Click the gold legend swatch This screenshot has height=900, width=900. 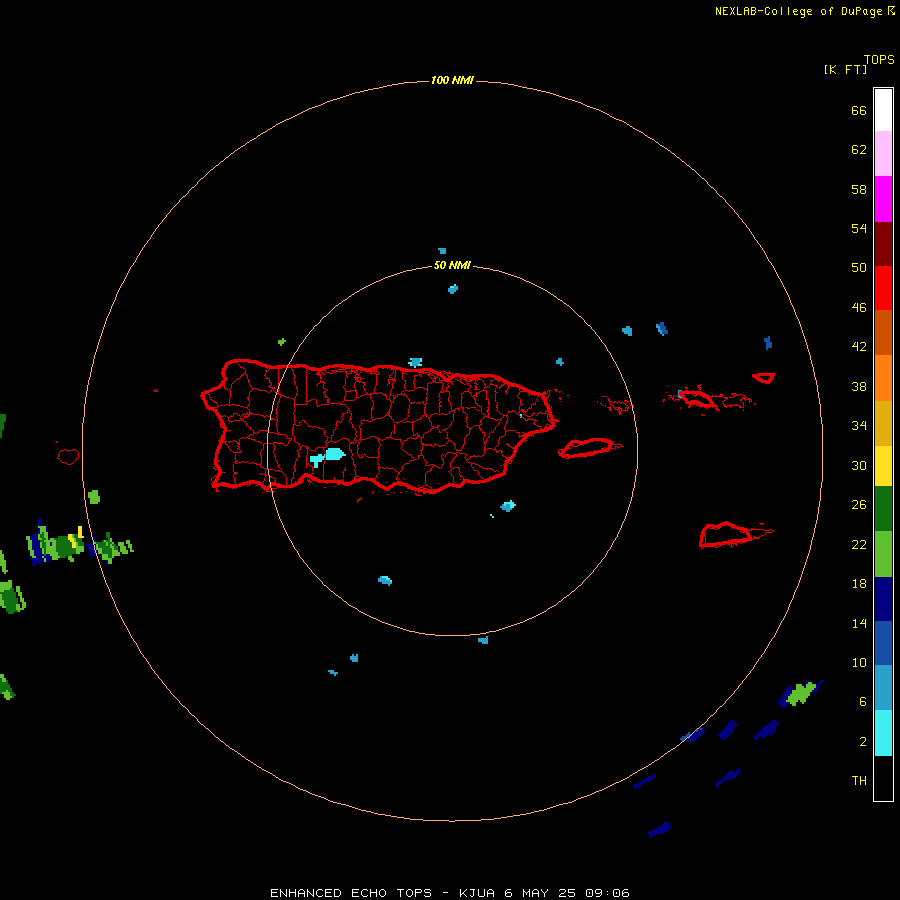click(883, 423)
